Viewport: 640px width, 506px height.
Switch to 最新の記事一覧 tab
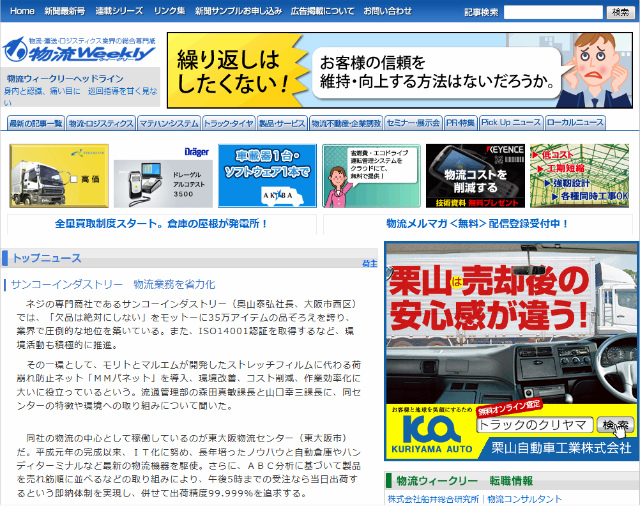(x=36, y=123)
